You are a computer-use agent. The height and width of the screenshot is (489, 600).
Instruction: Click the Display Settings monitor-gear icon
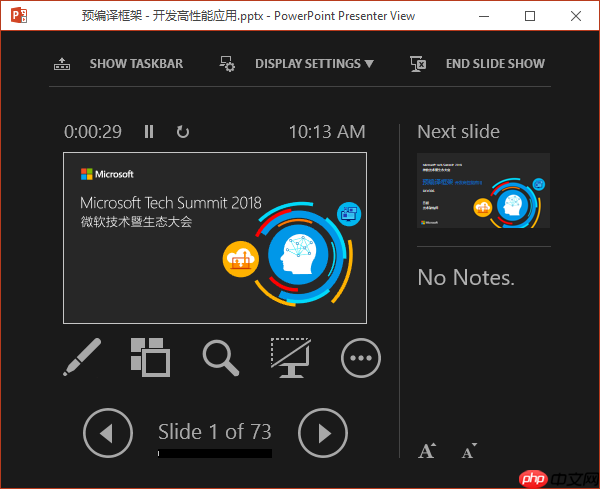click(227, 64)
